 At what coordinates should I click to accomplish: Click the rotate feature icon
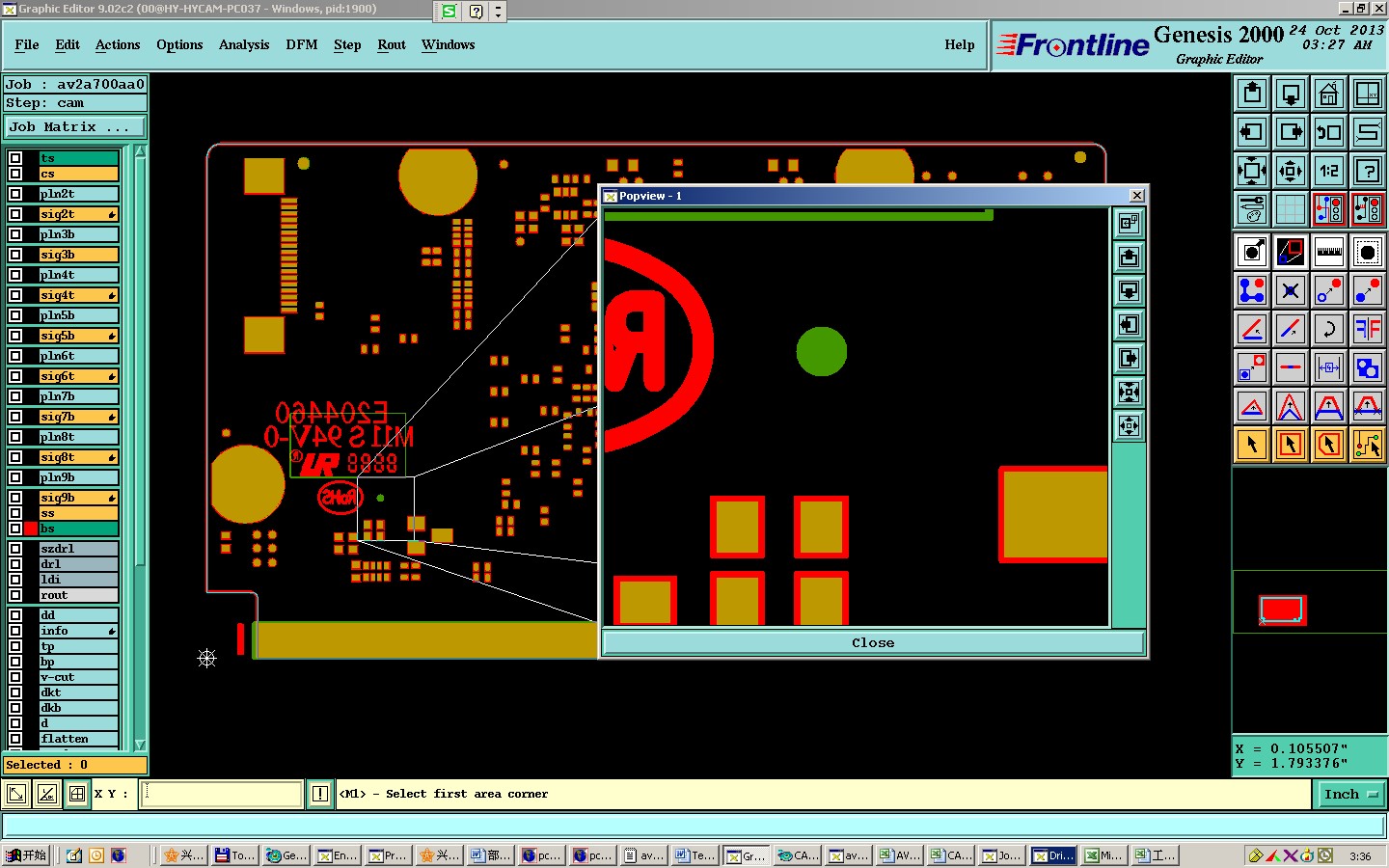click(1329, 329)
